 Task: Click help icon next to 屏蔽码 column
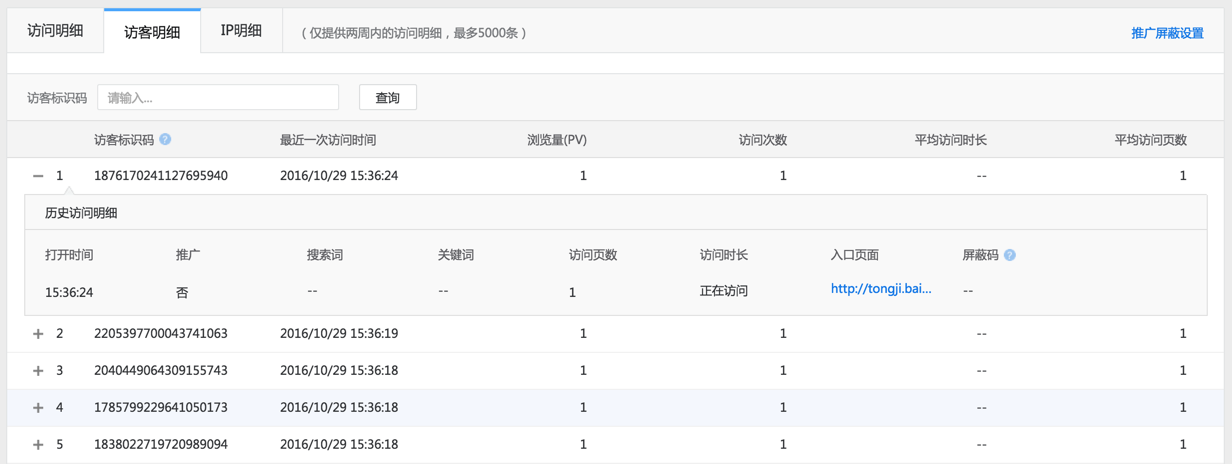(x=1010, y=255)
